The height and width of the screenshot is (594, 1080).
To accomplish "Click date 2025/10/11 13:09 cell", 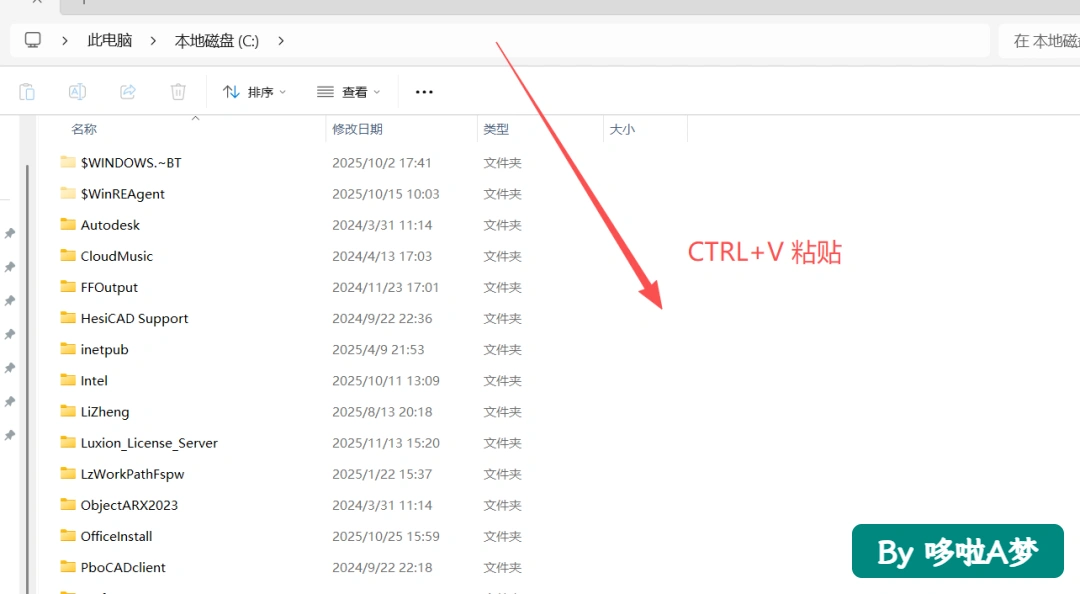I will click(x=386, y=380).
